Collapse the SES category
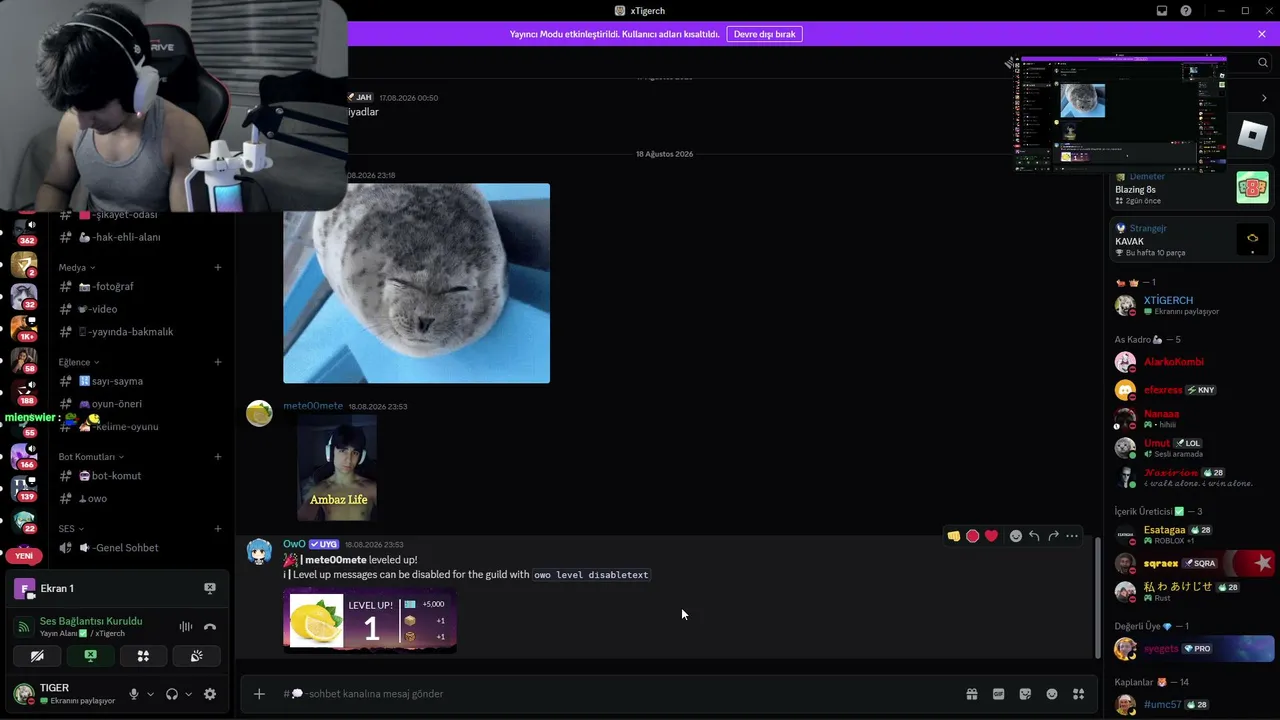This screenshot has height=720, width=1280. tap(71, 529)
